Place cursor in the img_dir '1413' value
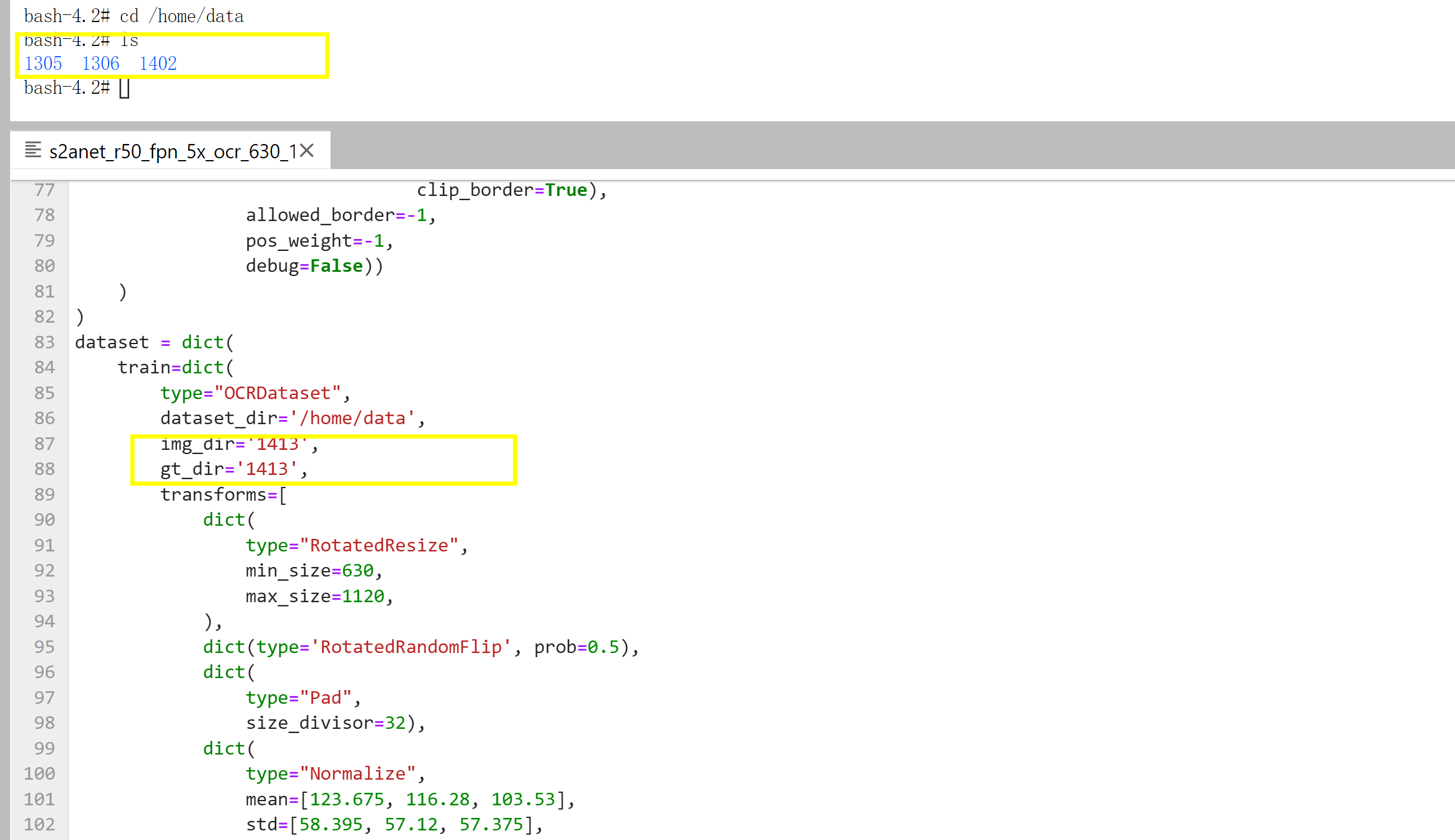Image resolution: width=1455 pixels, height=840 pixels. pos(277,444)
